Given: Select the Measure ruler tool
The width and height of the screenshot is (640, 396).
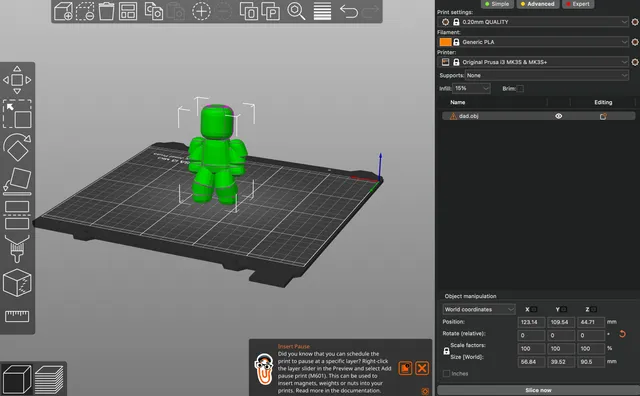Looking at the screenshot, I should pyautogui.click(x=17, y=316).
